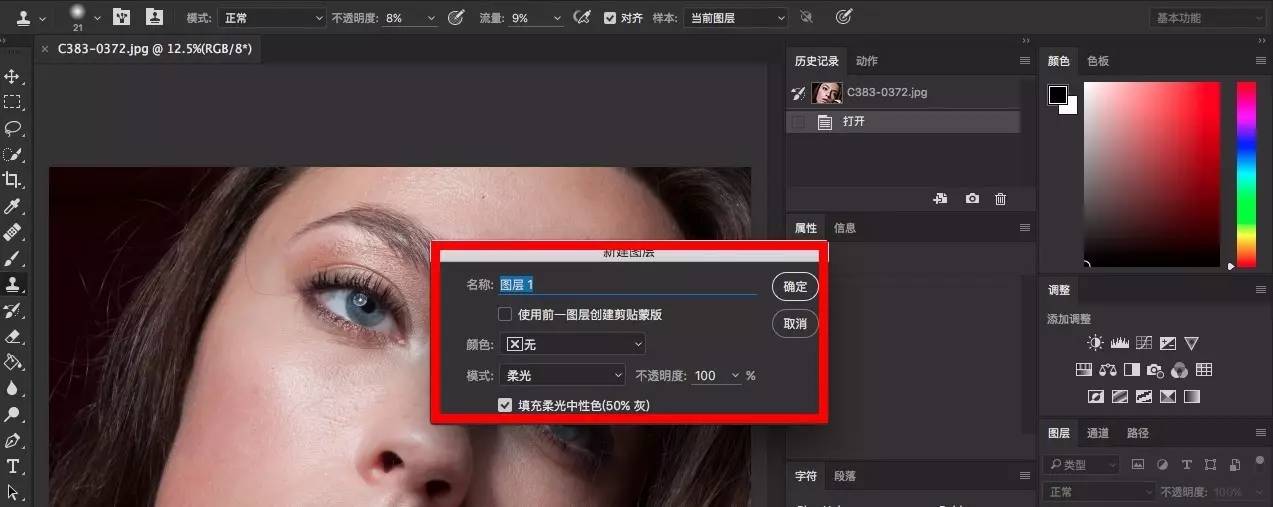Filter layers by pixel layers
The height and width of the screenshot is (507, 1273).
(1138, 465)
